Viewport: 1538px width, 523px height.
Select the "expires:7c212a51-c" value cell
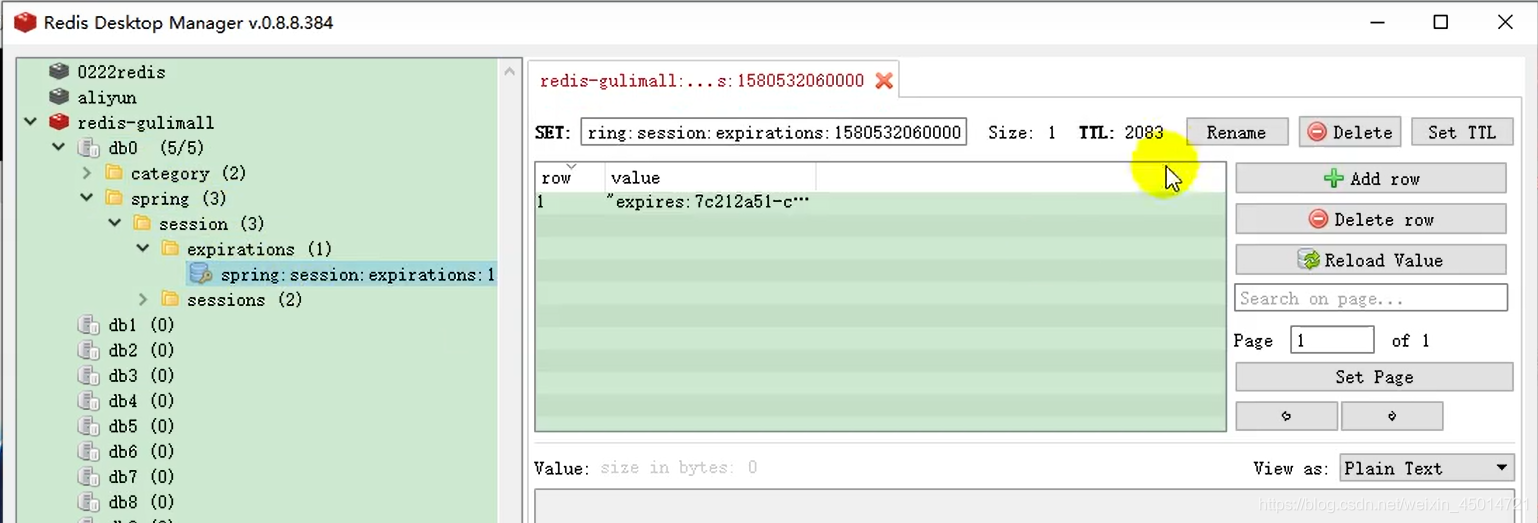[x=710, y=202]
